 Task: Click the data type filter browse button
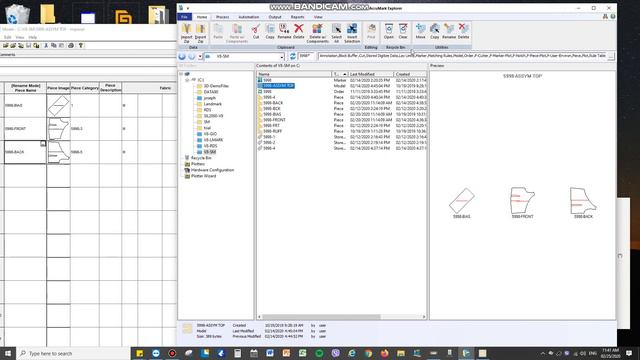point(611,56)
